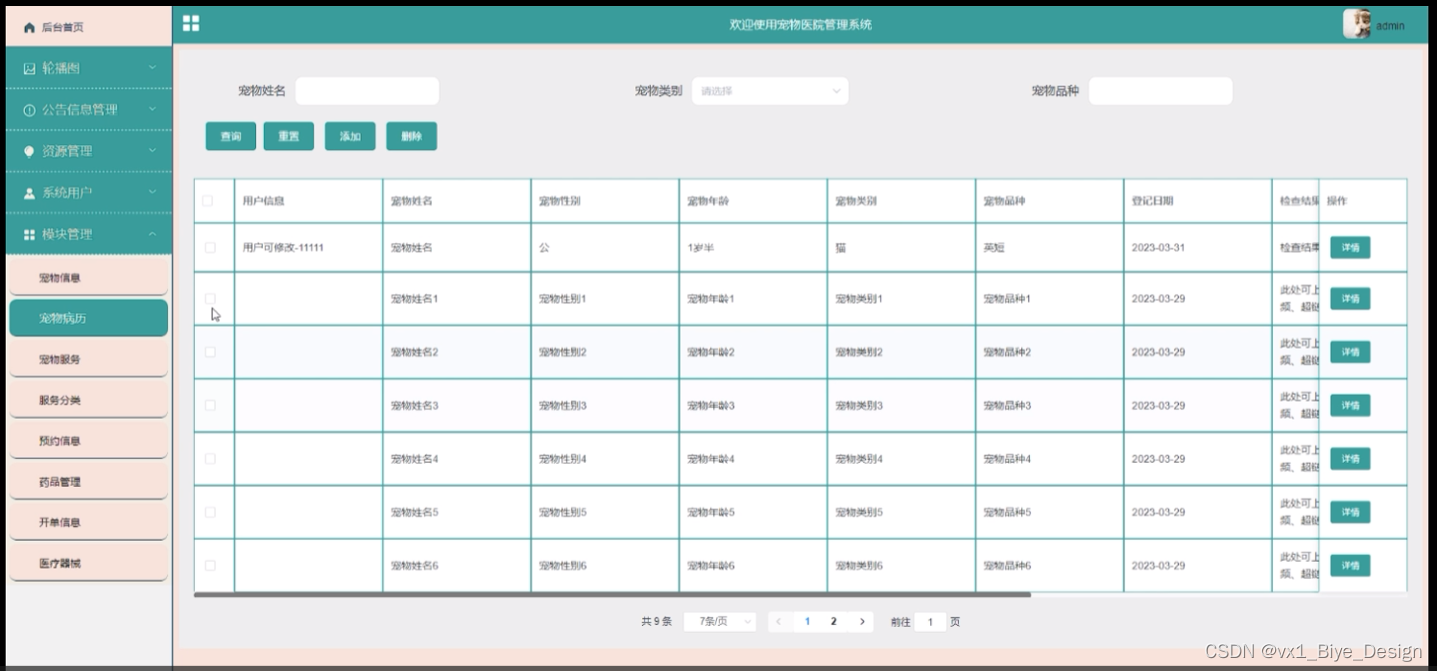Screen dimensions: 1437x671
Task: Collapse the 模块管理 menu chevron
Action: coord(152,234)
